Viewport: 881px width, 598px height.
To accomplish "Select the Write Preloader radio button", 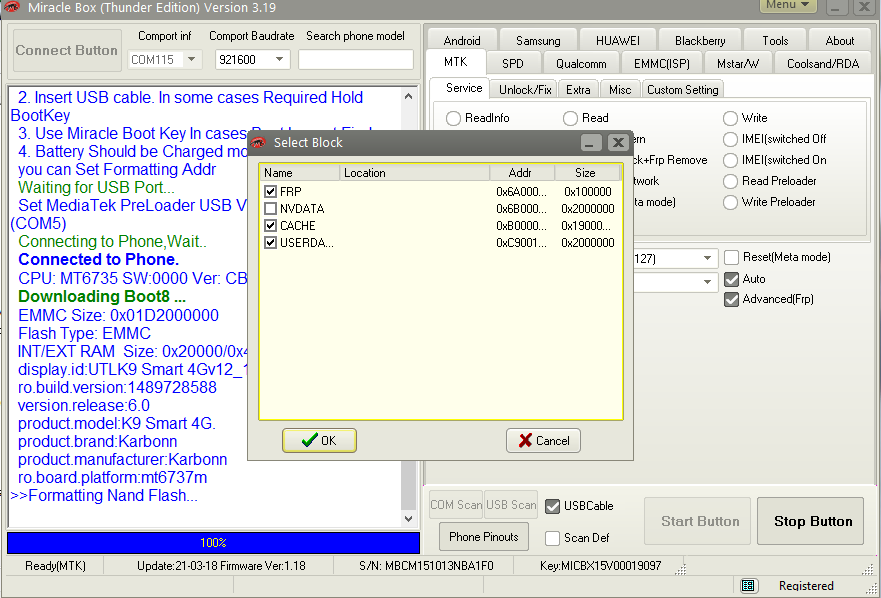I will [730, 202].
